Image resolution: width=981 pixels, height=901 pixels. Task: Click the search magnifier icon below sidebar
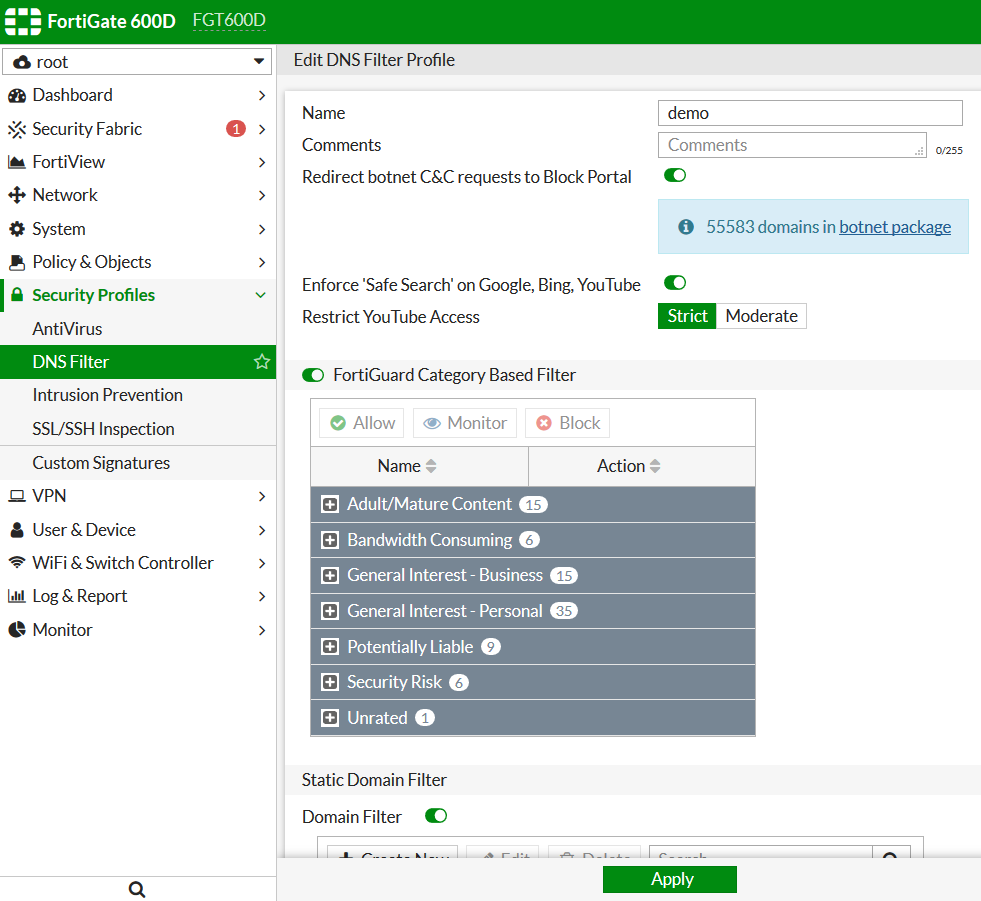point(138,889)
